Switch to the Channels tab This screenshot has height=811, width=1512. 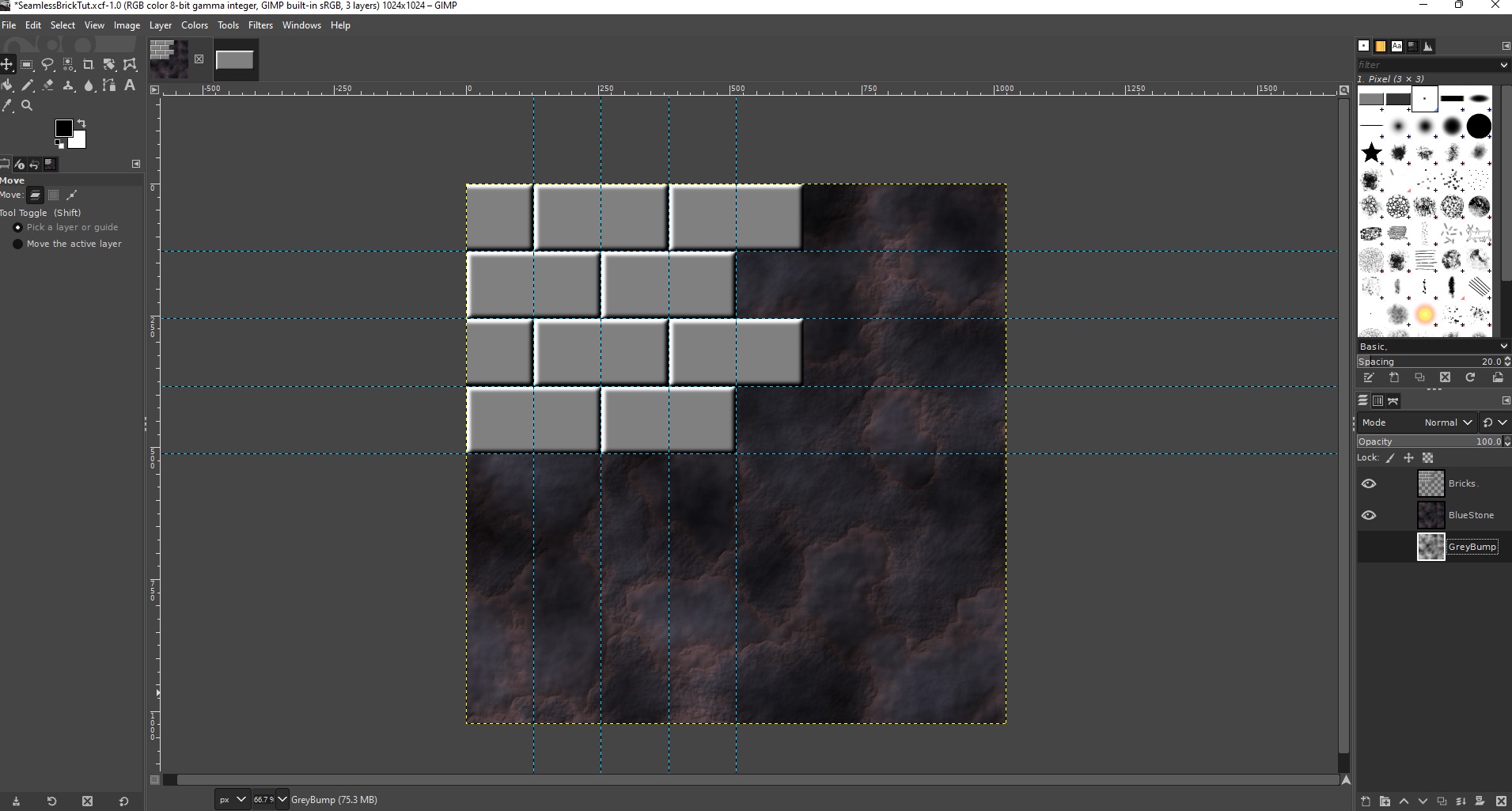point(1378,401)
